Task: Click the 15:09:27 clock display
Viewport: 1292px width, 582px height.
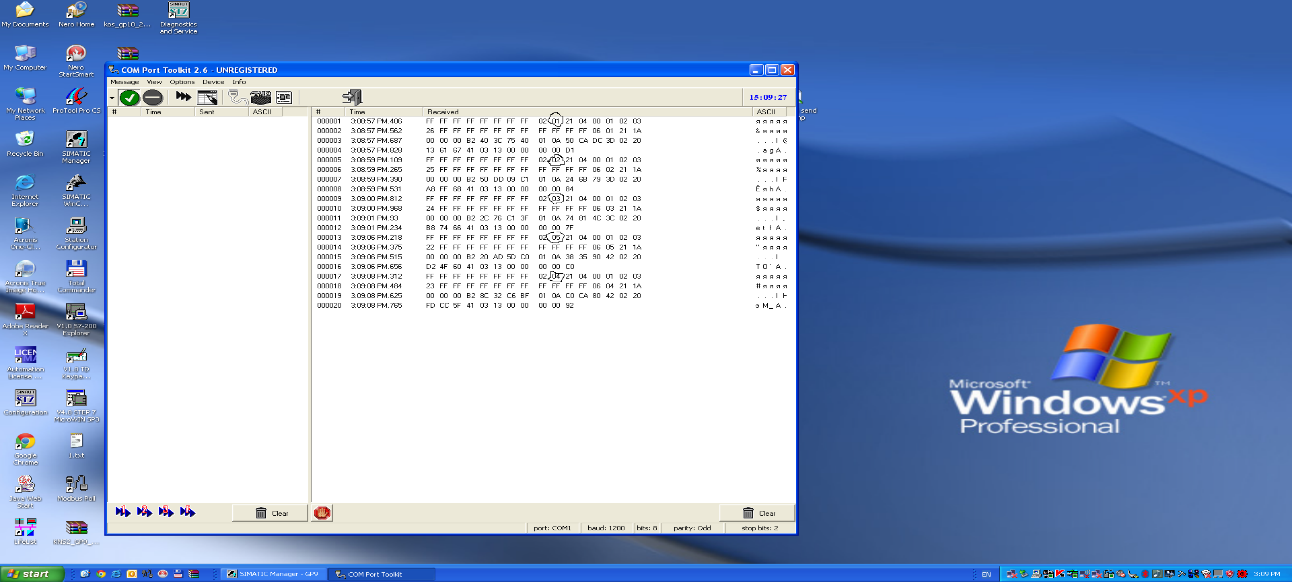Action: [x=768, y=98]
